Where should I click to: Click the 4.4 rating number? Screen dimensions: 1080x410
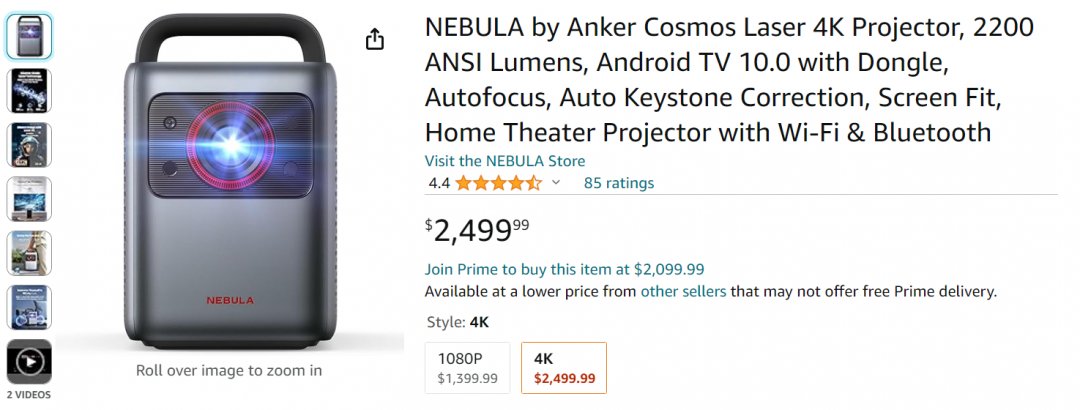pos(439,183)
